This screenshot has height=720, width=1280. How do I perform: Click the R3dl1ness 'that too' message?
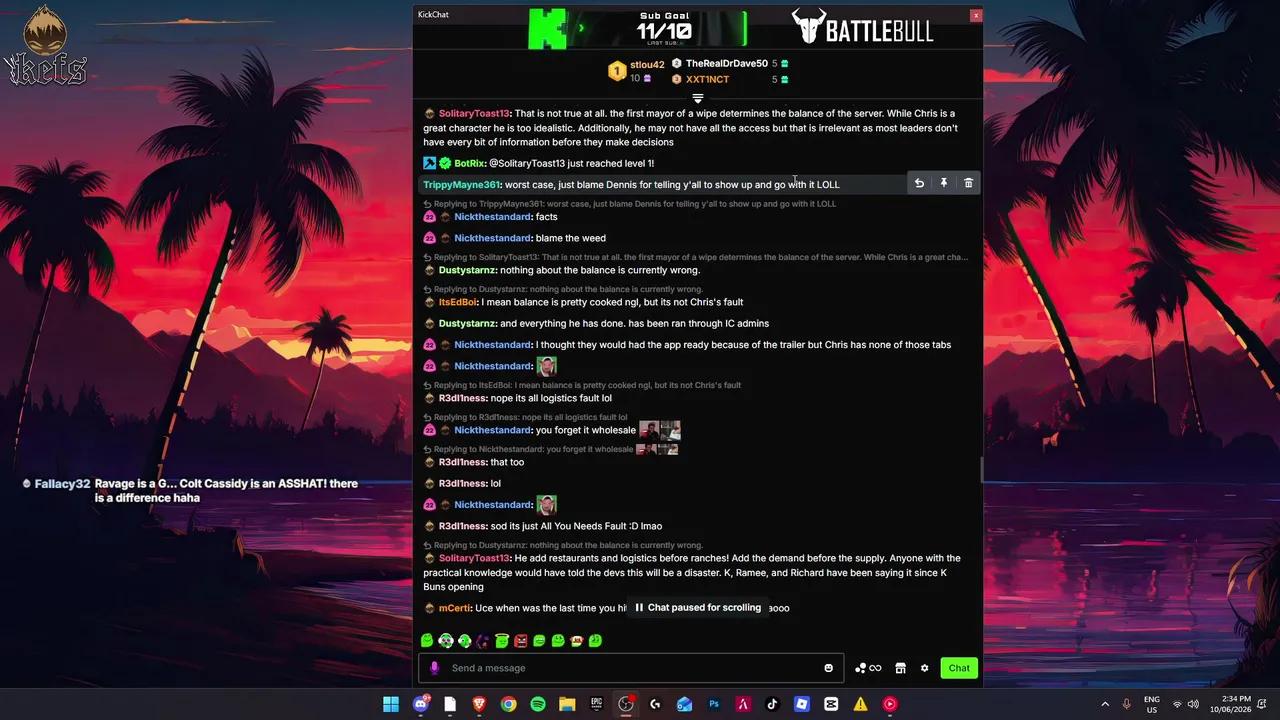[473, 462]
